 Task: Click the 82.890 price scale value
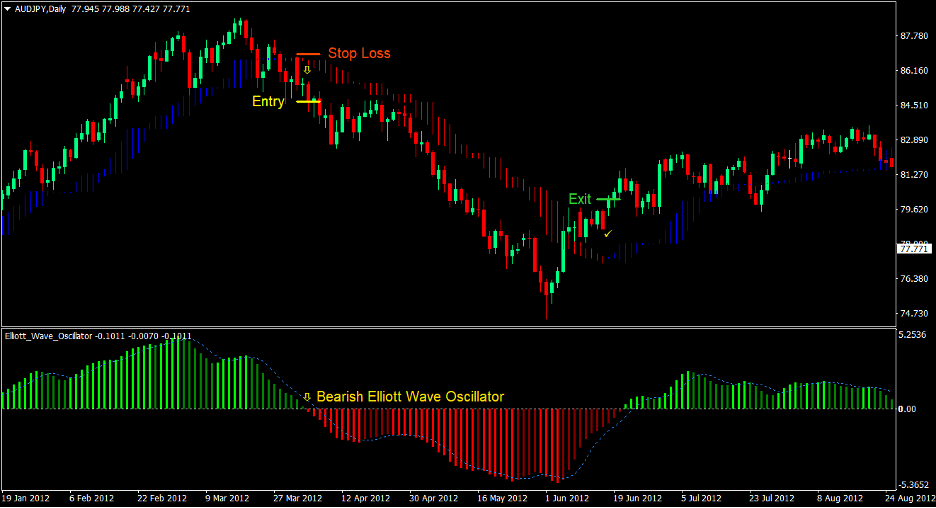point(914,140)
